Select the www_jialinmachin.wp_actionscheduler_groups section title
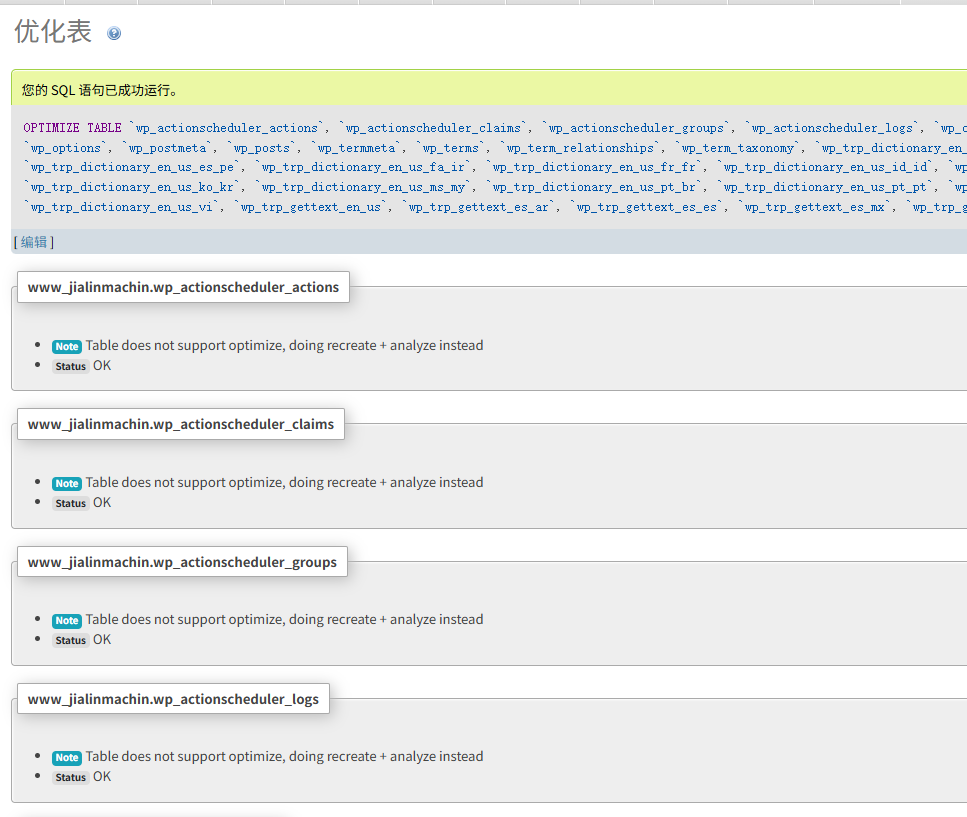The image size is (967, 817). click(x=182, y=562)
